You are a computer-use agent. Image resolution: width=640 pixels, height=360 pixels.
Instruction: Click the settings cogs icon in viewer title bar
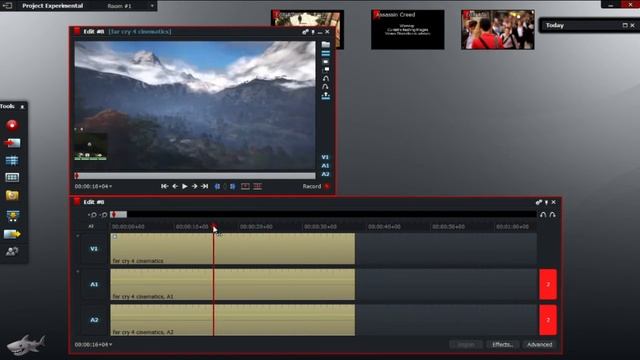305,32
